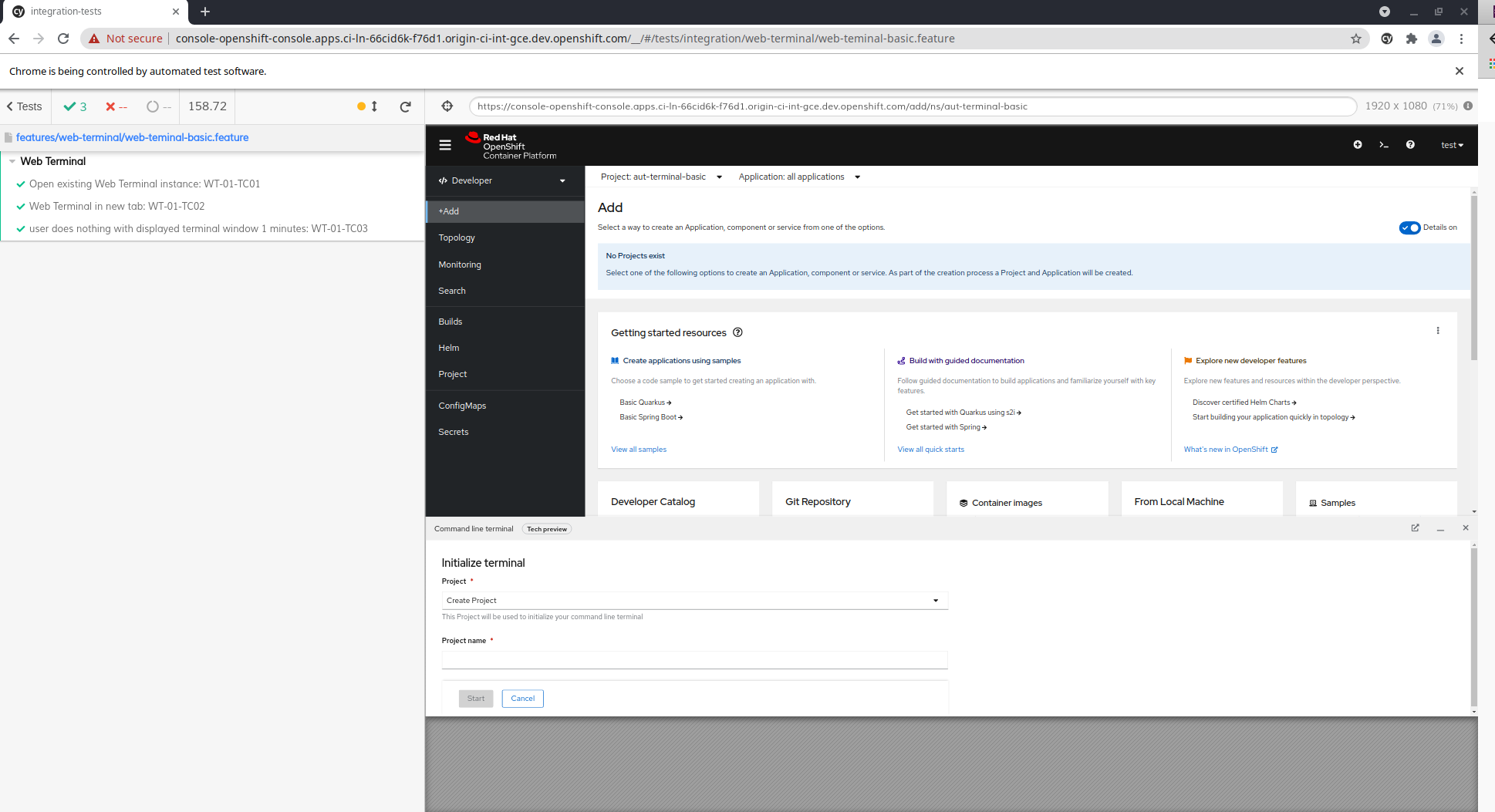
Task: Open the Developer perspective switcher
Action: click(502, 180)
